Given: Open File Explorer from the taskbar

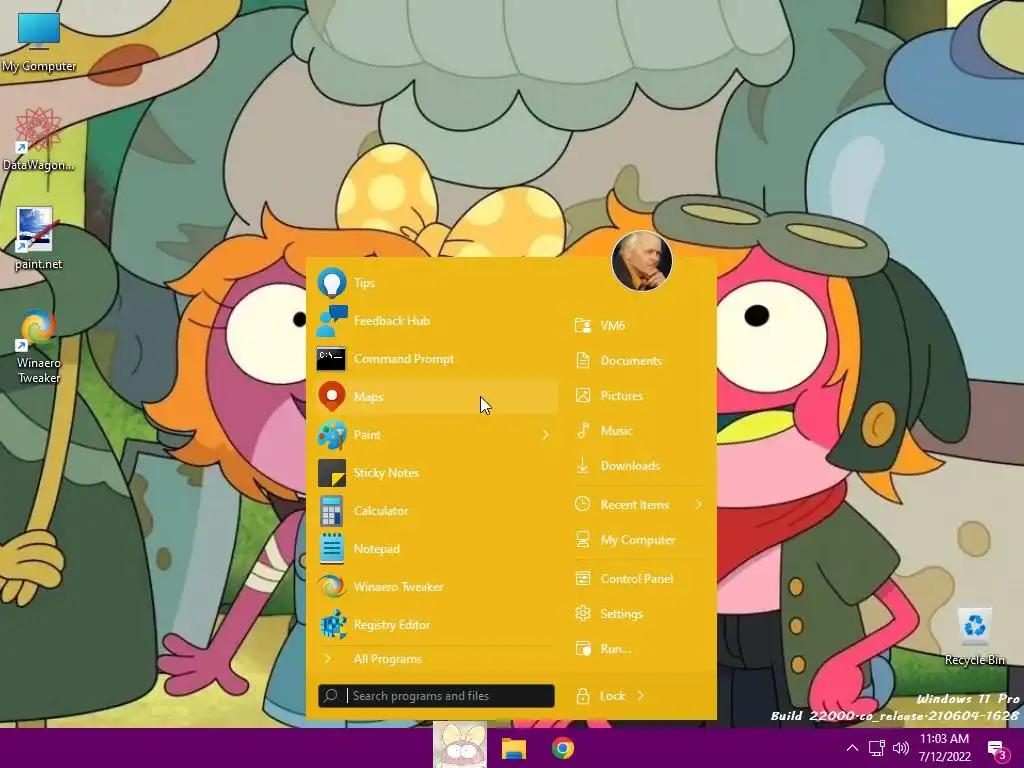Looking at the screenshot, I should (x=513, y=748).
